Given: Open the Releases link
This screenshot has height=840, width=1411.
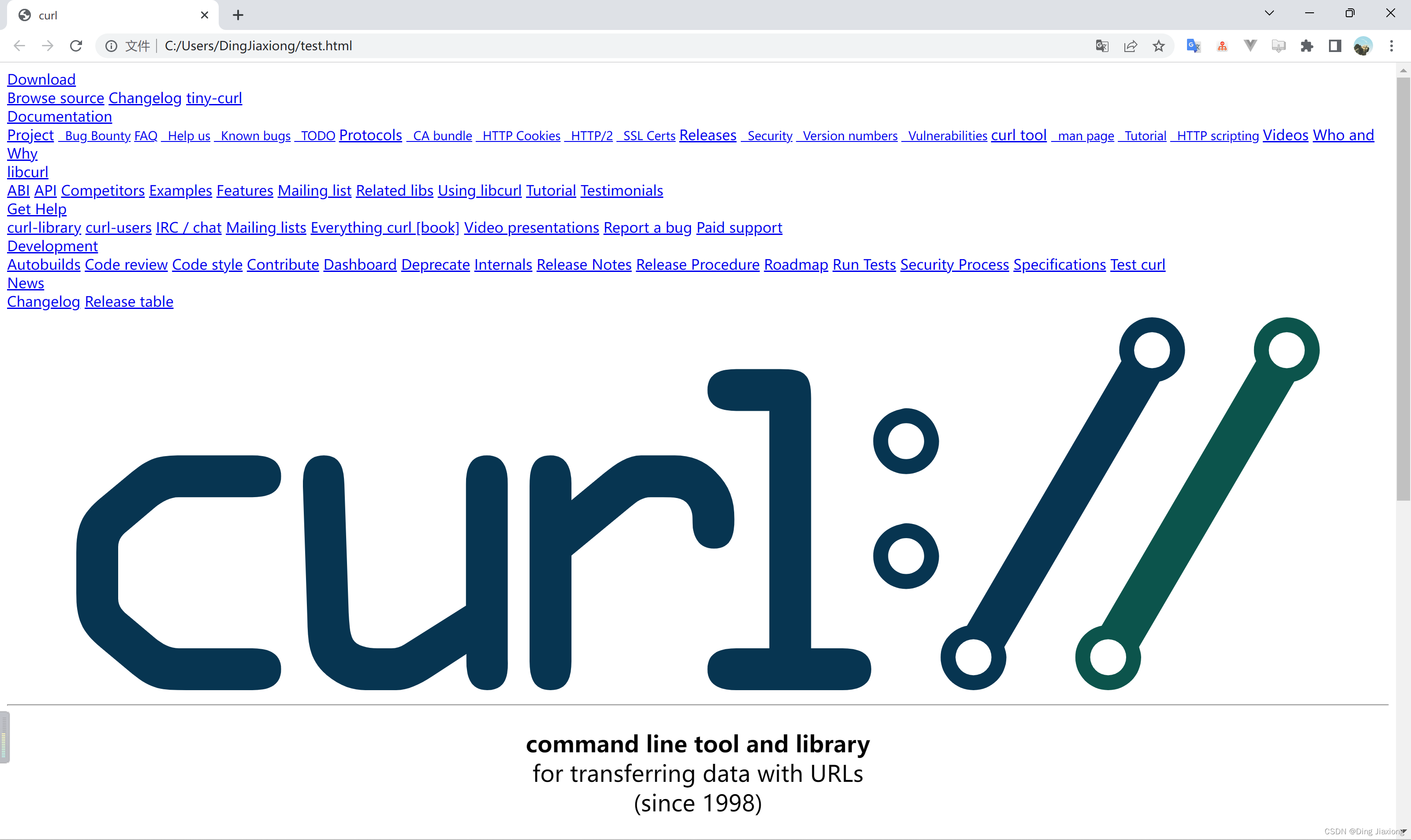Looking at the screenshot, I should 708,135.
